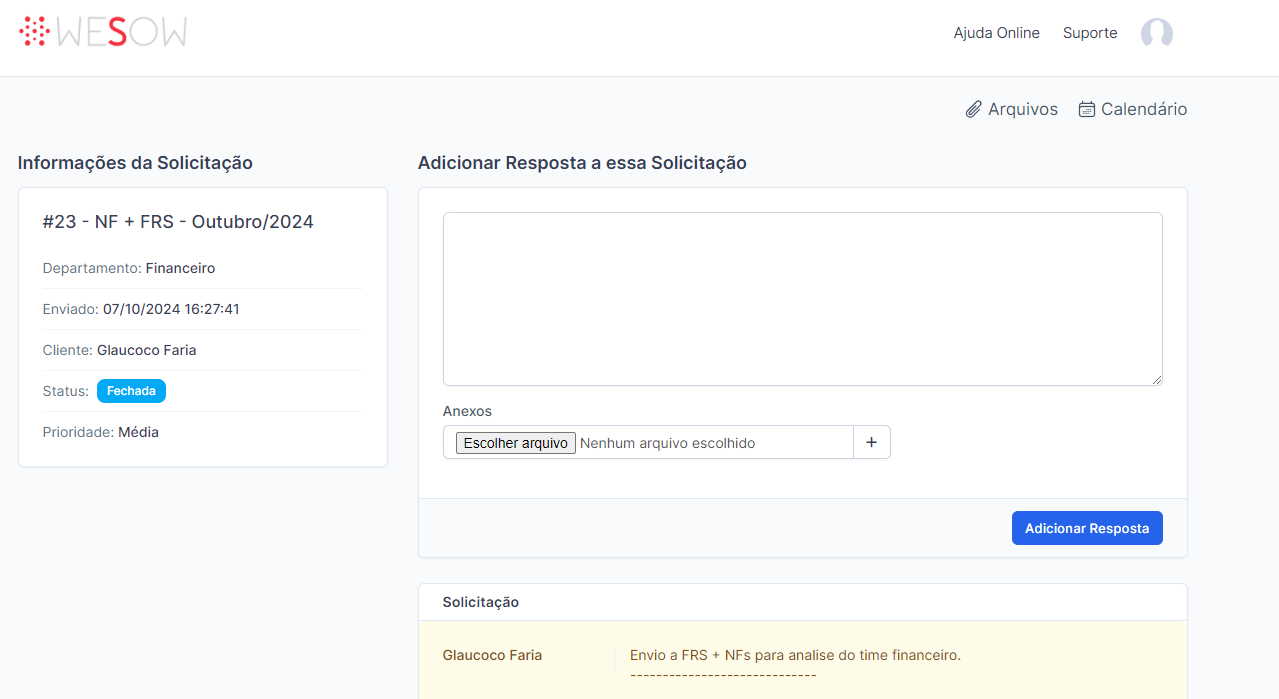Click the author name Glaucoco Faria in message

(492, 655)
